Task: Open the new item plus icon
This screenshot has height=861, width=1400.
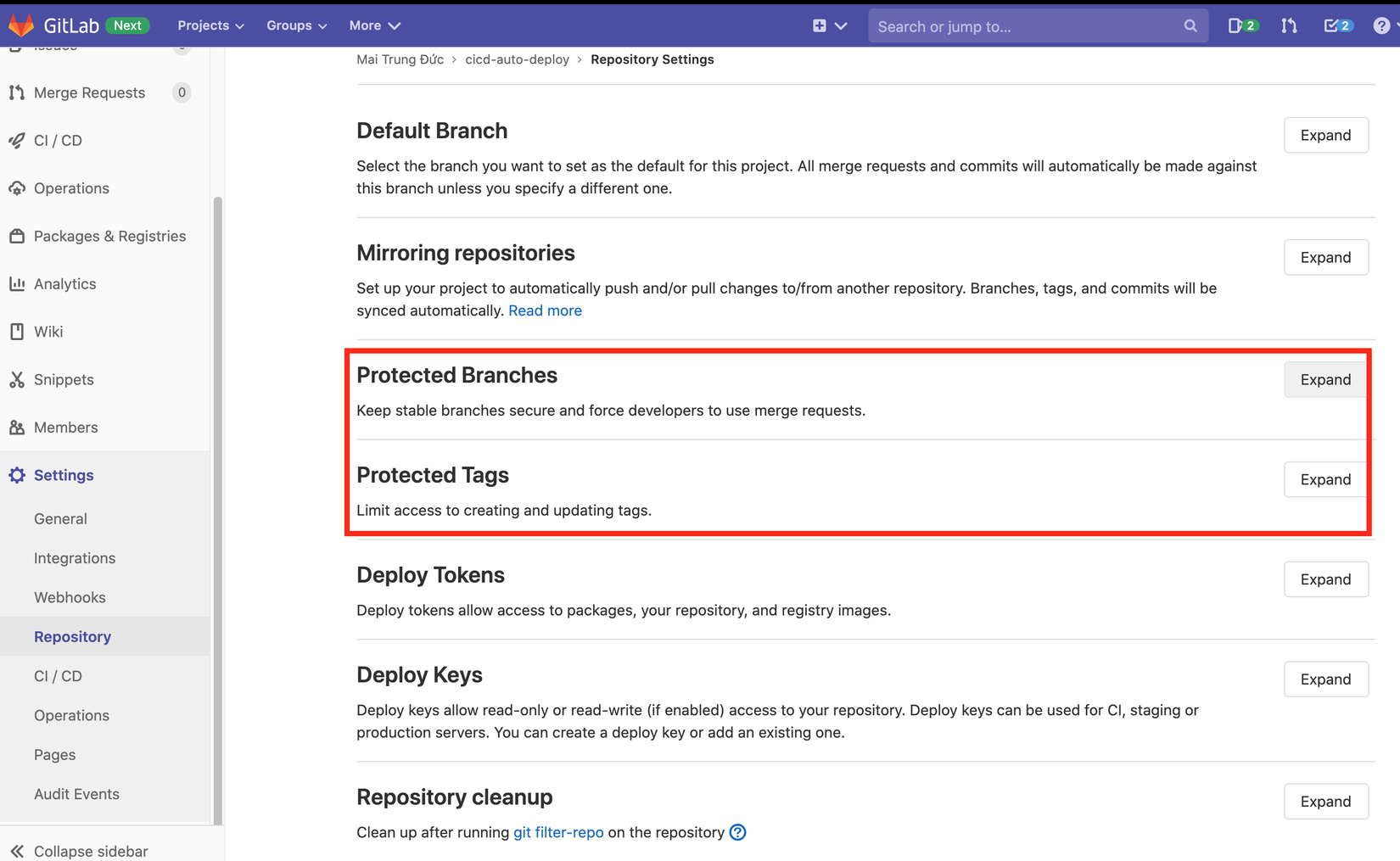Action: point(820,25)
